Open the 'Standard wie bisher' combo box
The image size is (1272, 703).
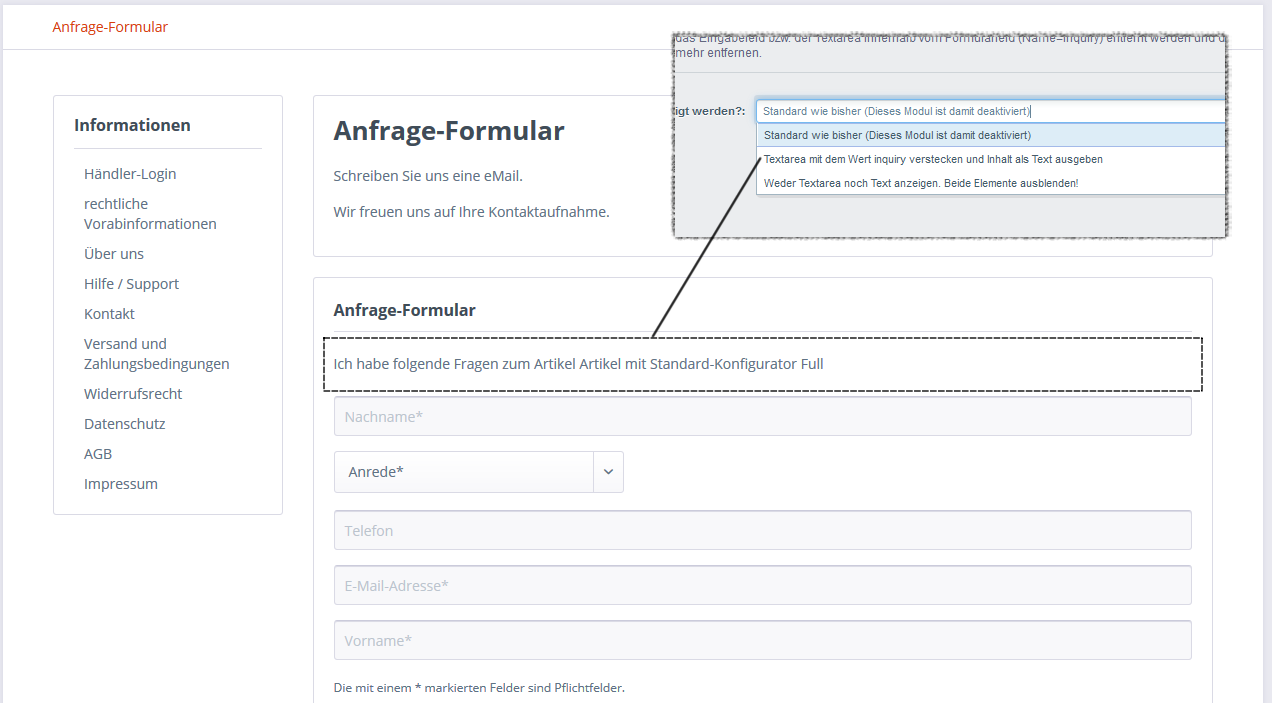(991, 111)
